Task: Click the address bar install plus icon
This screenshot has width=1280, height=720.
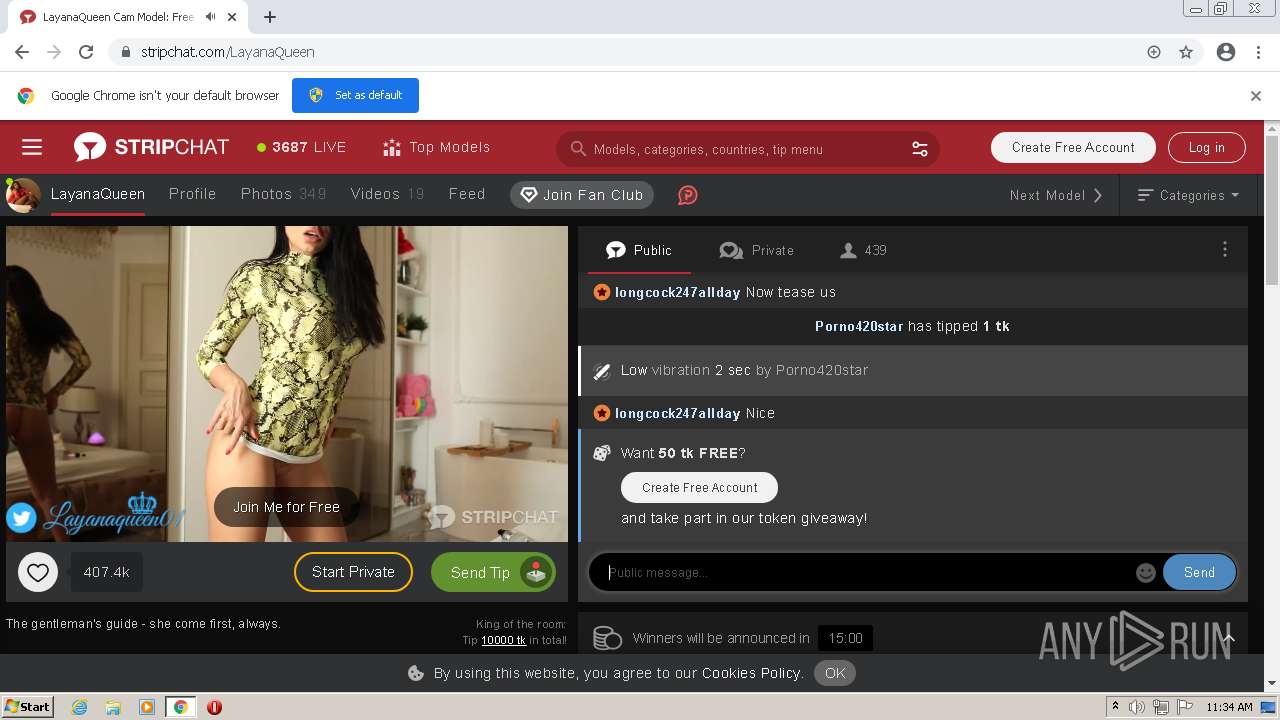Action: coord(1154,52)
